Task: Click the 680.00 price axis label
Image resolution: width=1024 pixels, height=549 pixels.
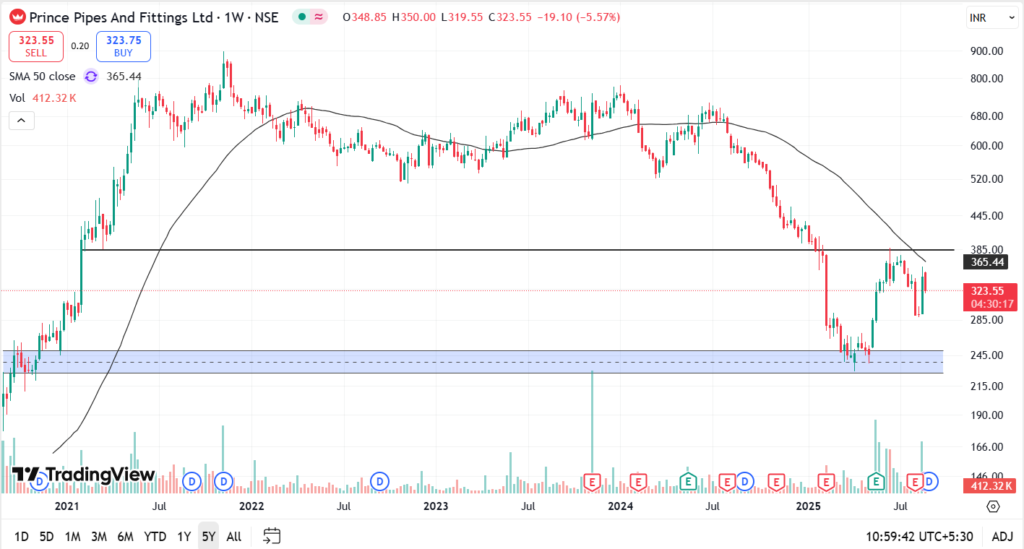Action: (x=986, y=116)
